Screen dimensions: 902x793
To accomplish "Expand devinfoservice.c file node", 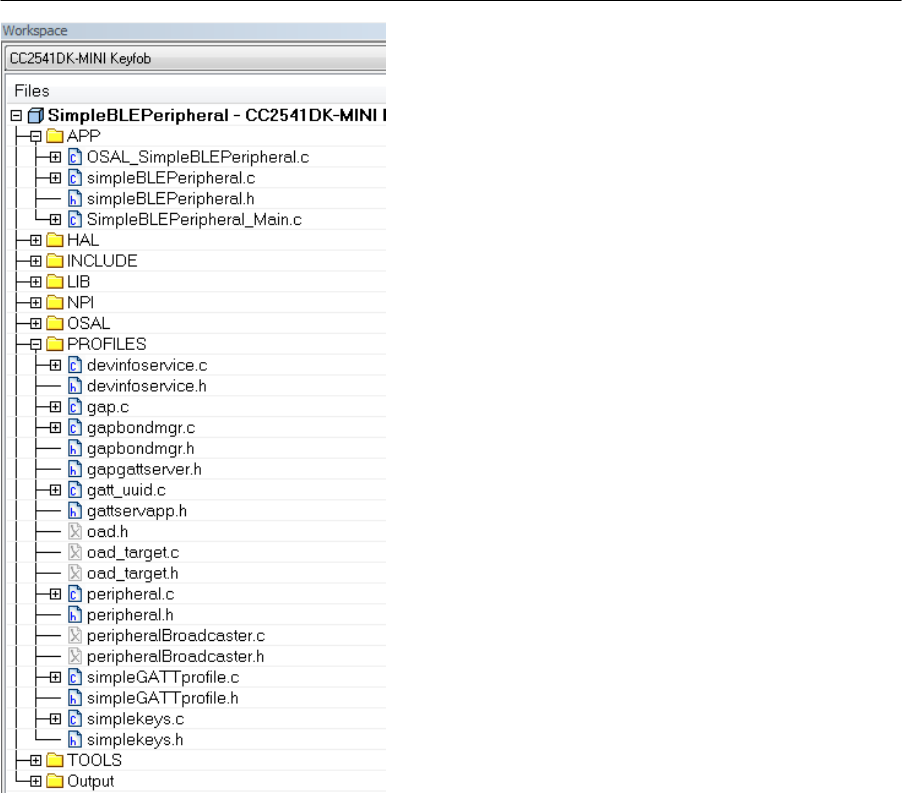I will point(55,365).
